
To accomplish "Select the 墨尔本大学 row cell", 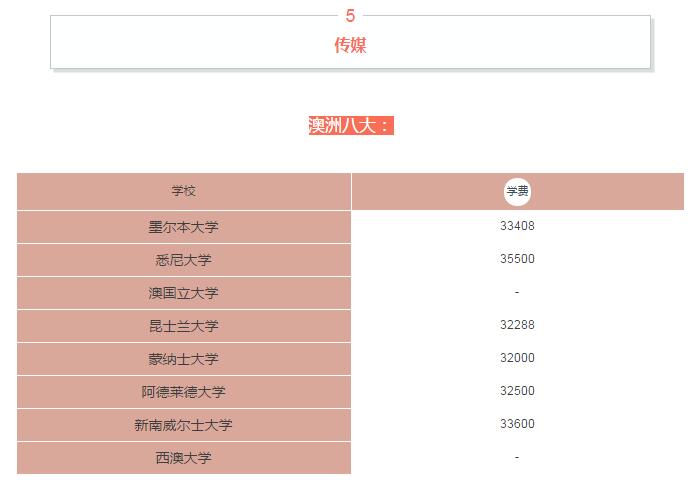I will click(184, 227).
